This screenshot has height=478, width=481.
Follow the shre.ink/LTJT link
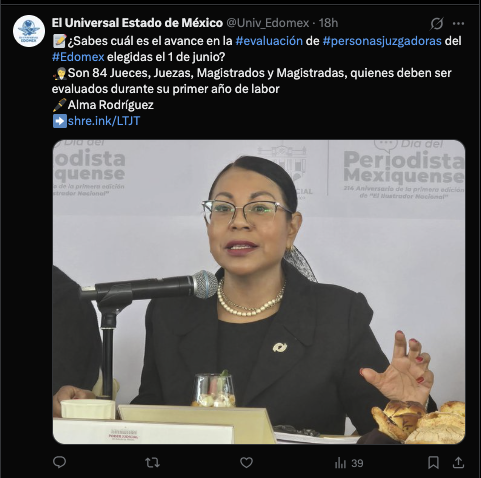(104, 121)
